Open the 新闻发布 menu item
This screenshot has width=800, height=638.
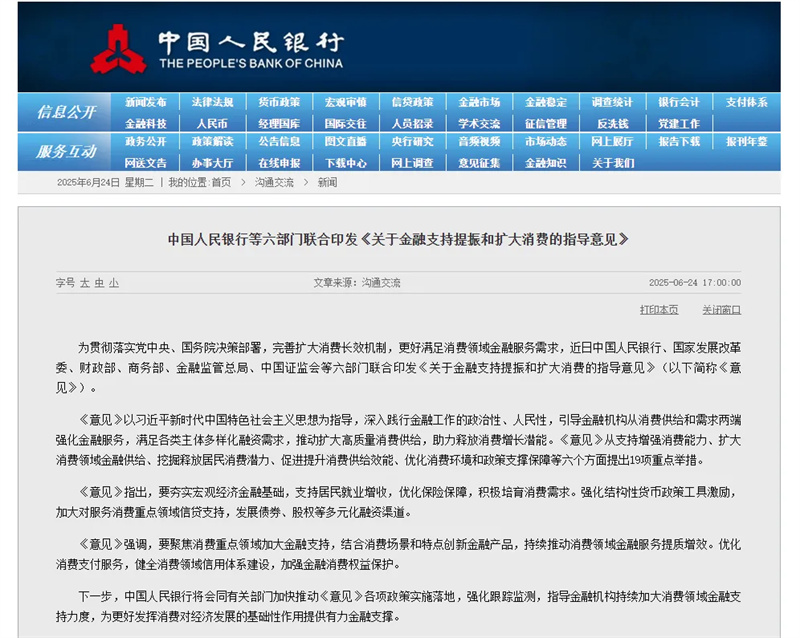point(146,102)
